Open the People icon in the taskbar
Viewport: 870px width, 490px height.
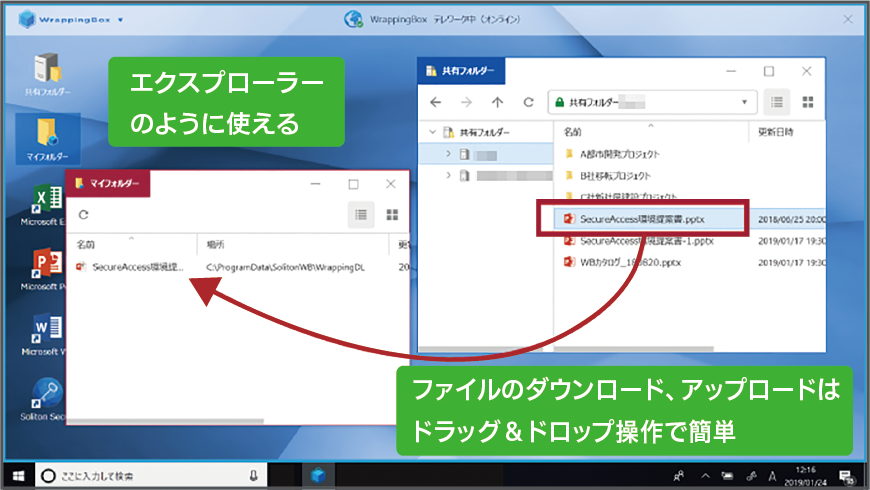click(x=679, y=476)
